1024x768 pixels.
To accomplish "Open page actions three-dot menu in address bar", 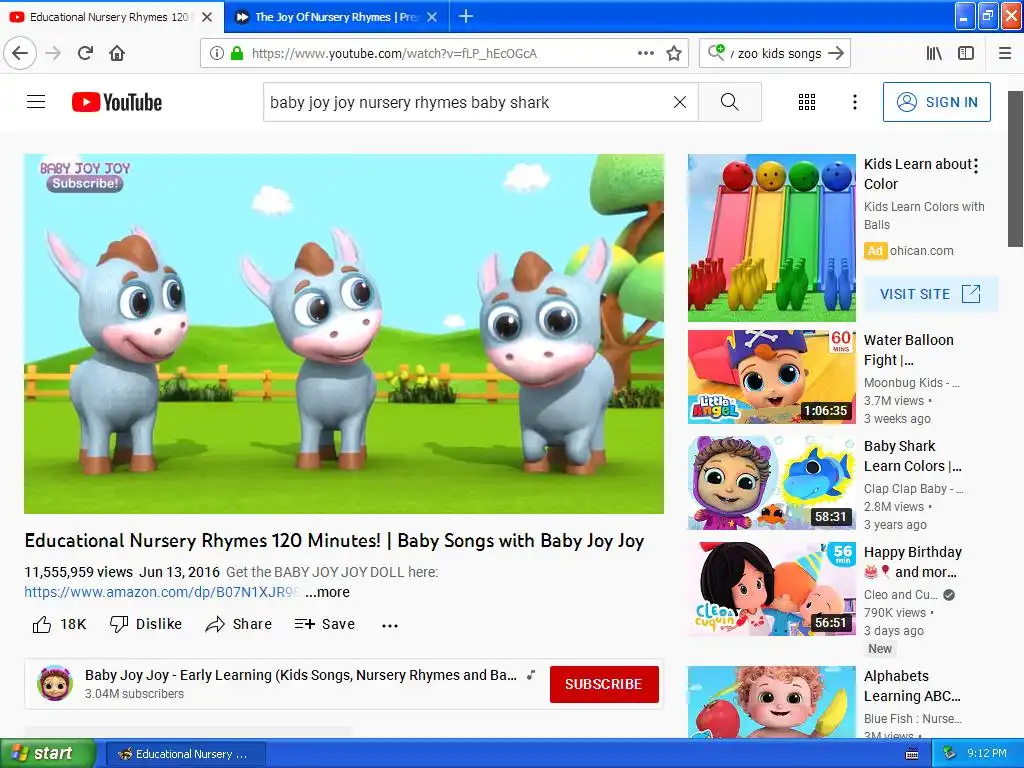I will pyautogui.click(x=646, y=53).
